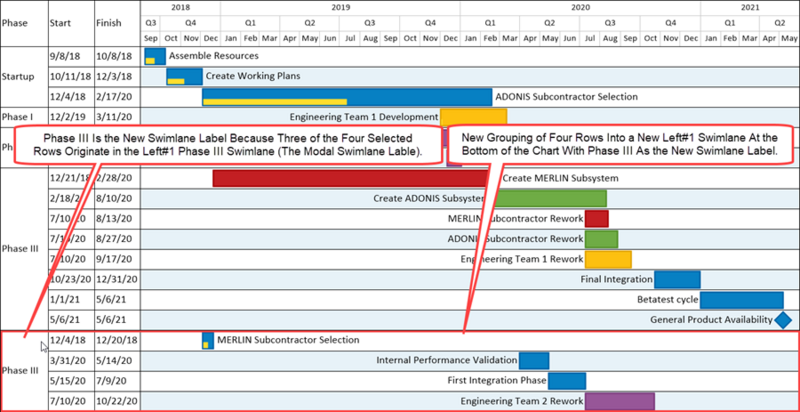Click the 'Internal Performance Validation' label text
This screenshot has height=412, width=800.
click(447, 360)
